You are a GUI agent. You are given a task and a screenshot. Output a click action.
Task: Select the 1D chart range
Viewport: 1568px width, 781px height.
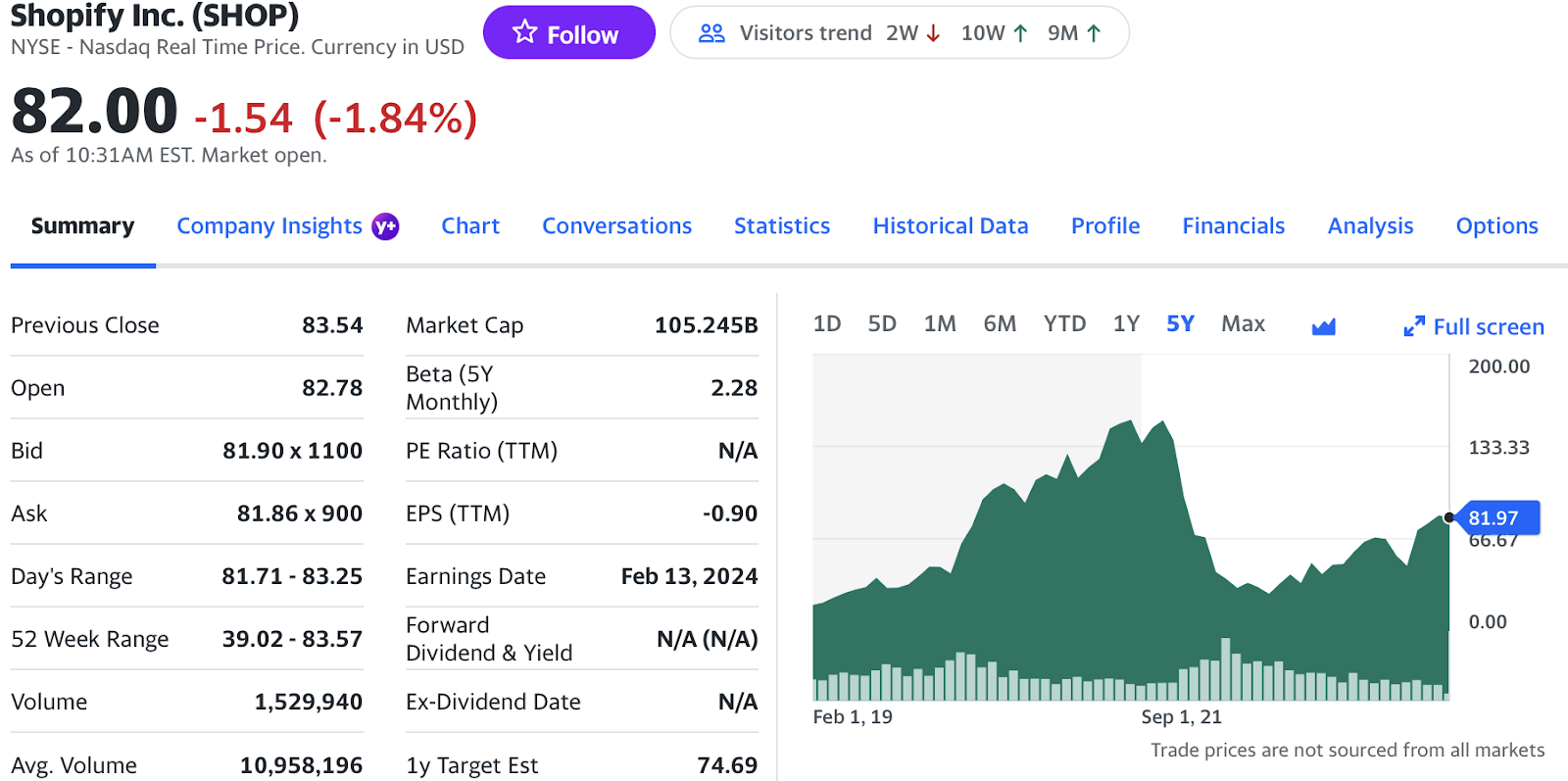pyautogui.click(x=827, y=323)
